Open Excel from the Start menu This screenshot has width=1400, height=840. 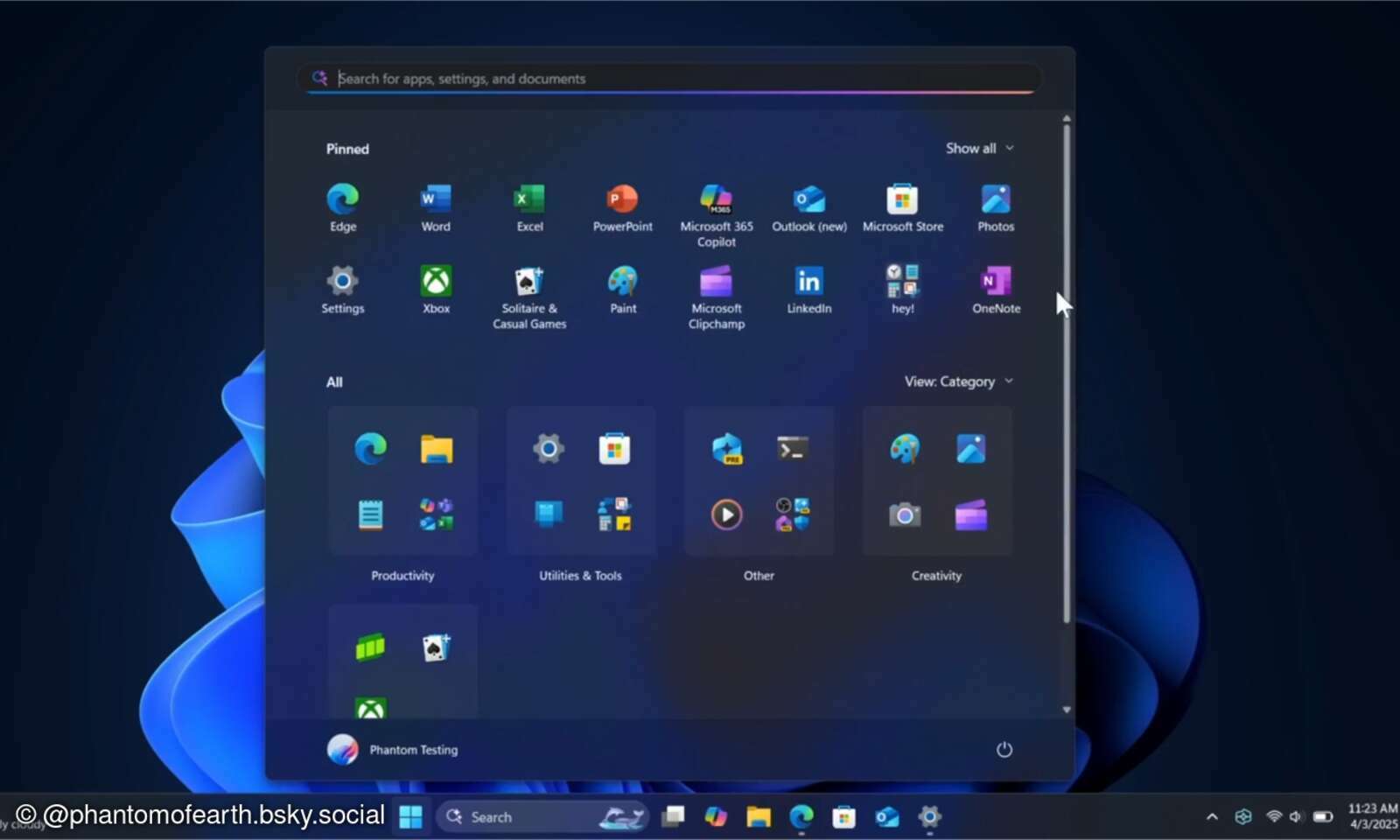tap(528, 199)
